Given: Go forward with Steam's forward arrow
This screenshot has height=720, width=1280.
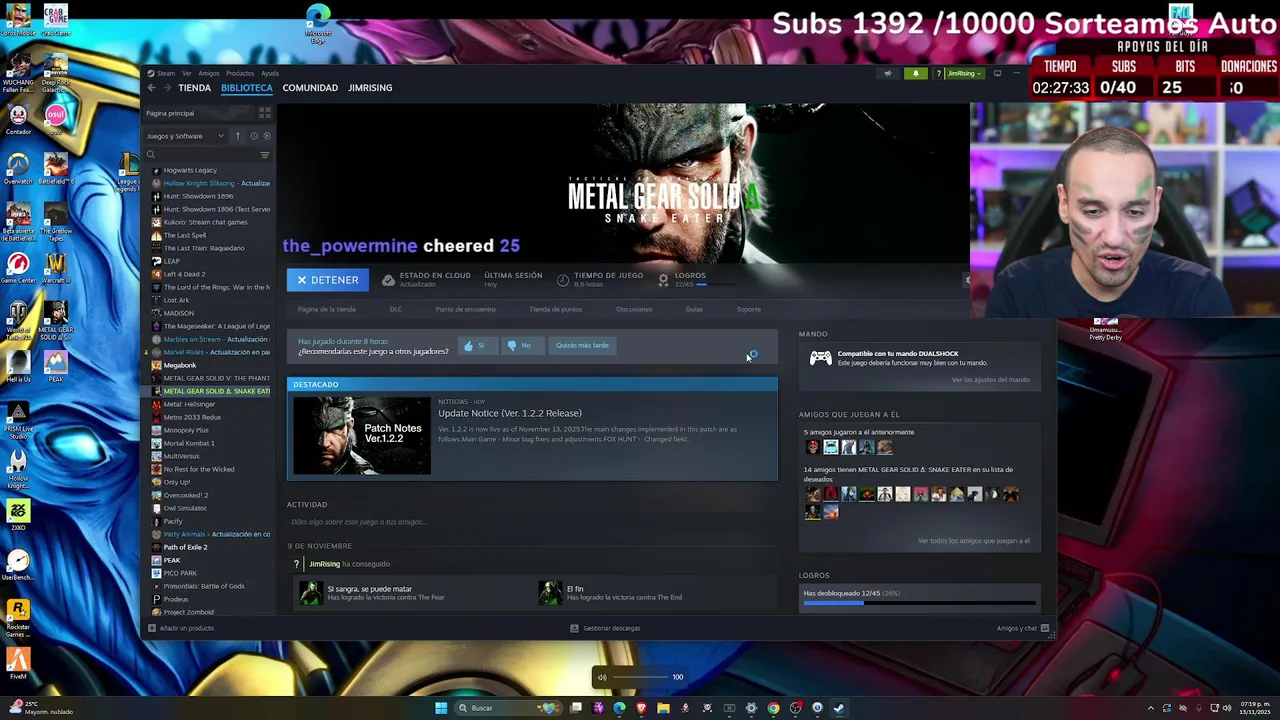Looking at the screenshot, I should pyautogui.click(x=166, y=88).
